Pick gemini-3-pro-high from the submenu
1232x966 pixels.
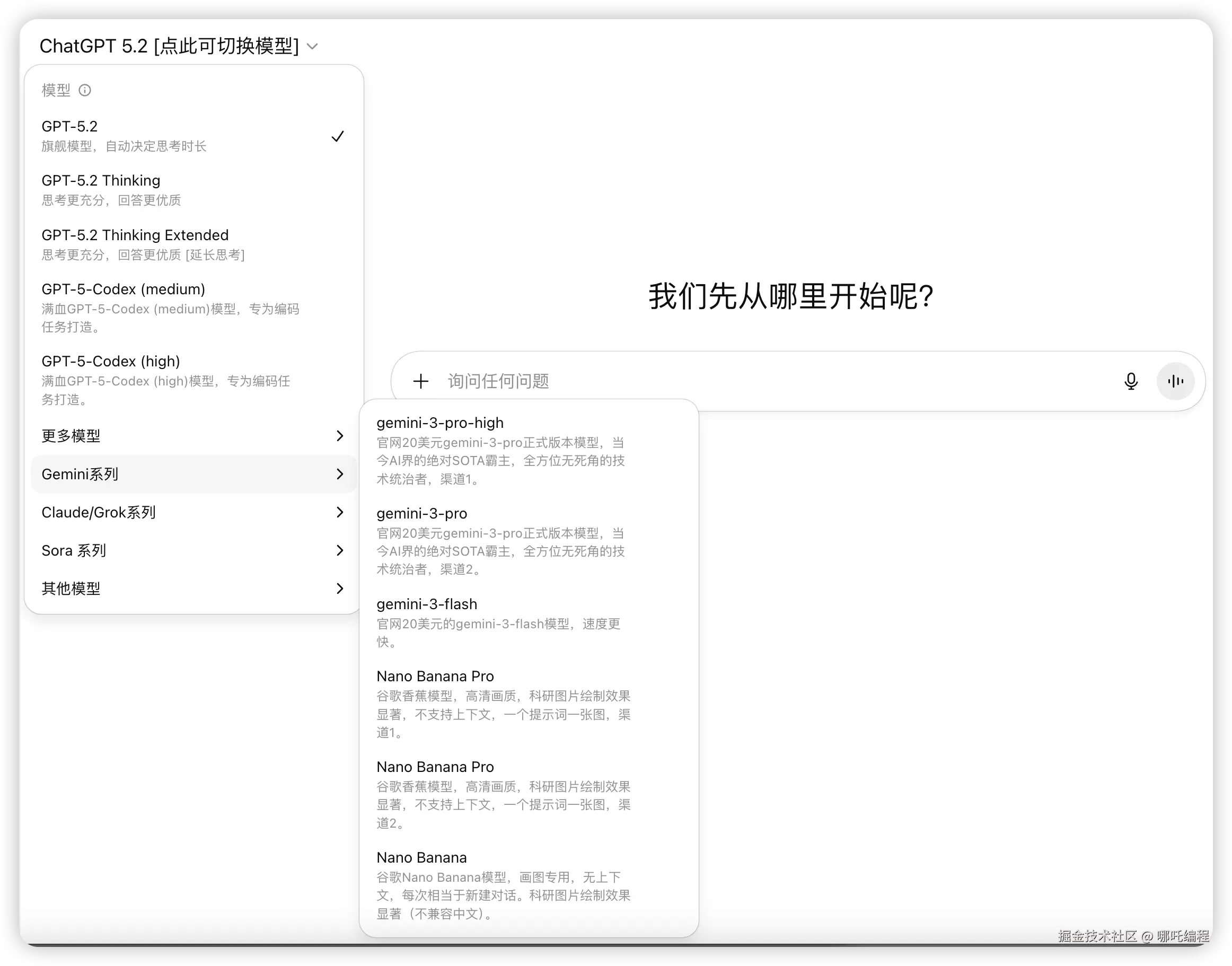(503, 450)
